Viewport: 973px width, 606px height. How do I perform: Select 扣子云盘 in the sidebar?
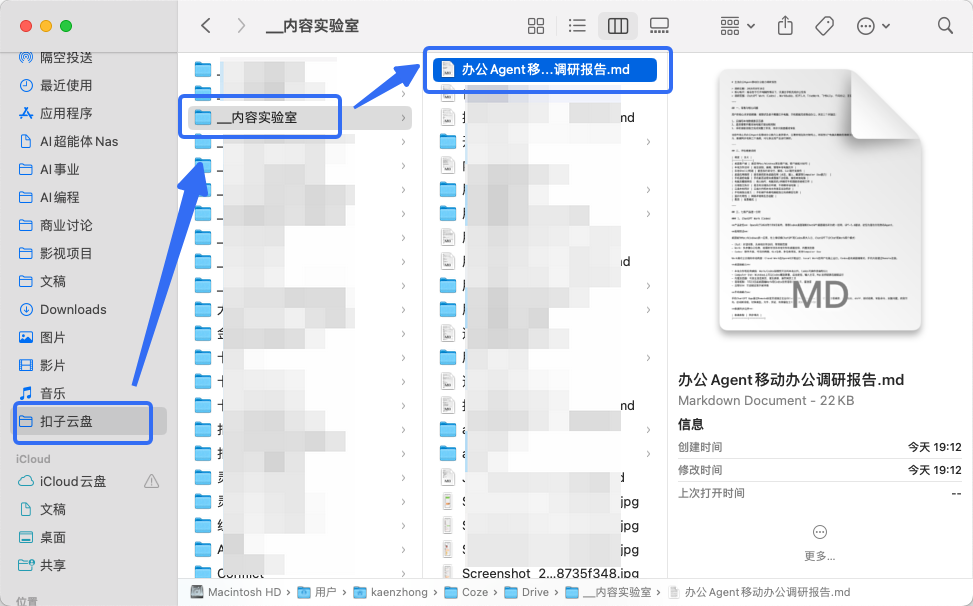click(x=90, y=421)
